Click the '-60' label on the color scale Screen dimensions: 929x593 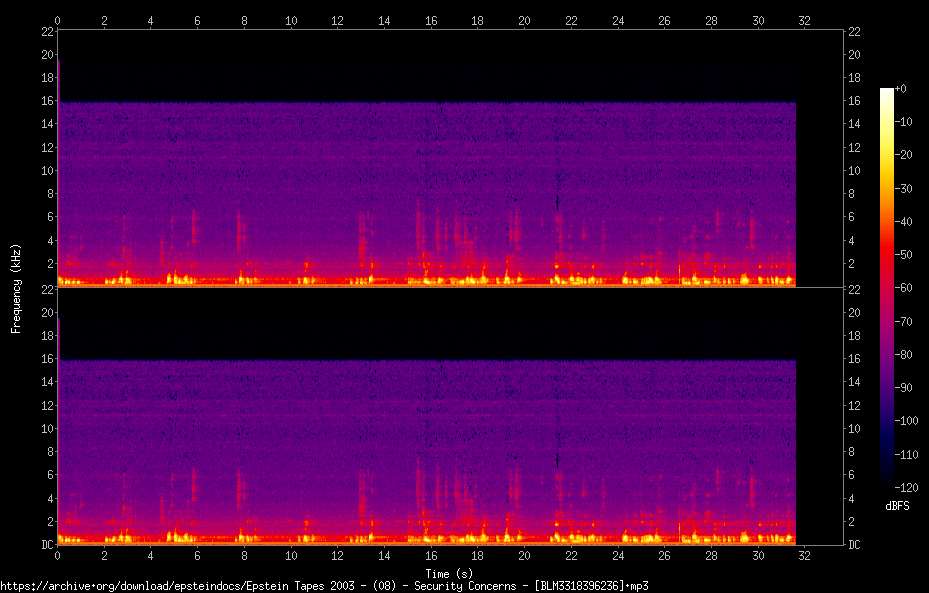(904, 287)
